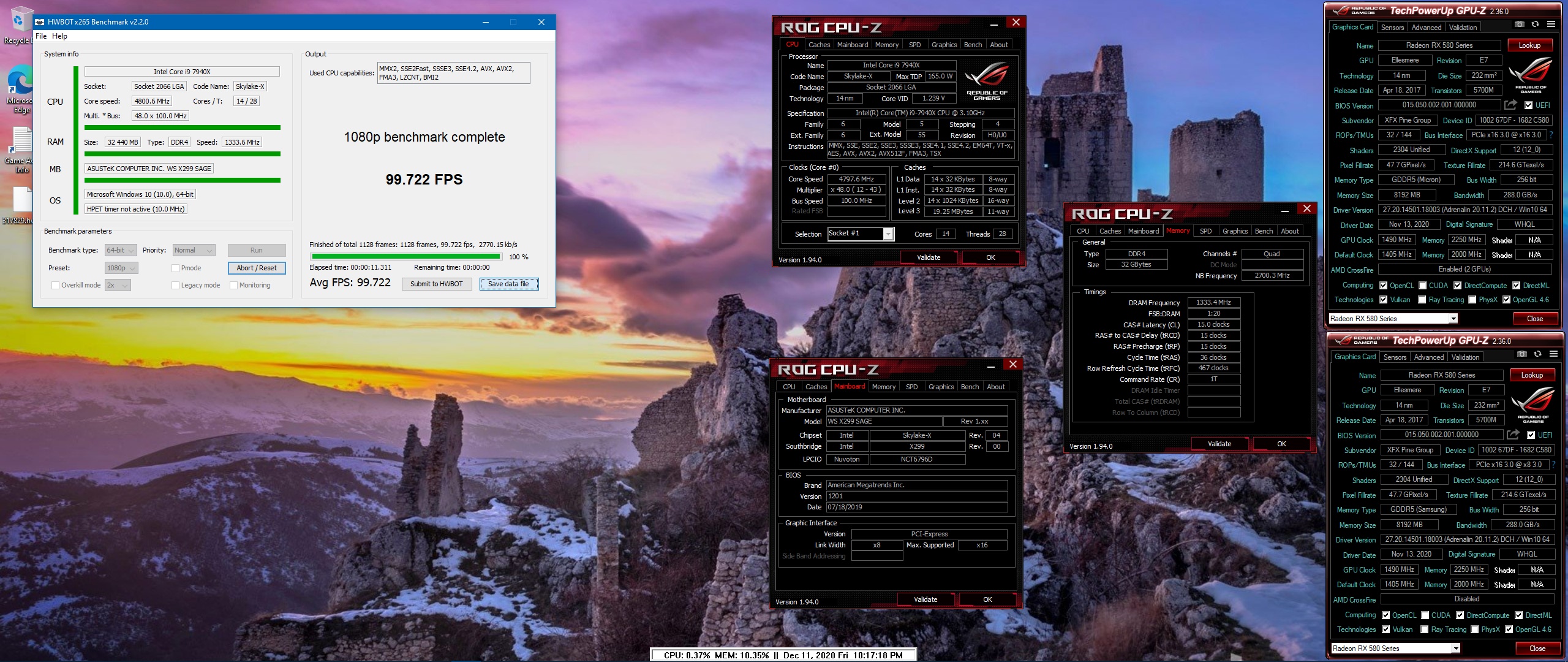Take a screenshot in upper GPU-Z window
This screenshot has width=1568, height=662.
coord(1519,25)
